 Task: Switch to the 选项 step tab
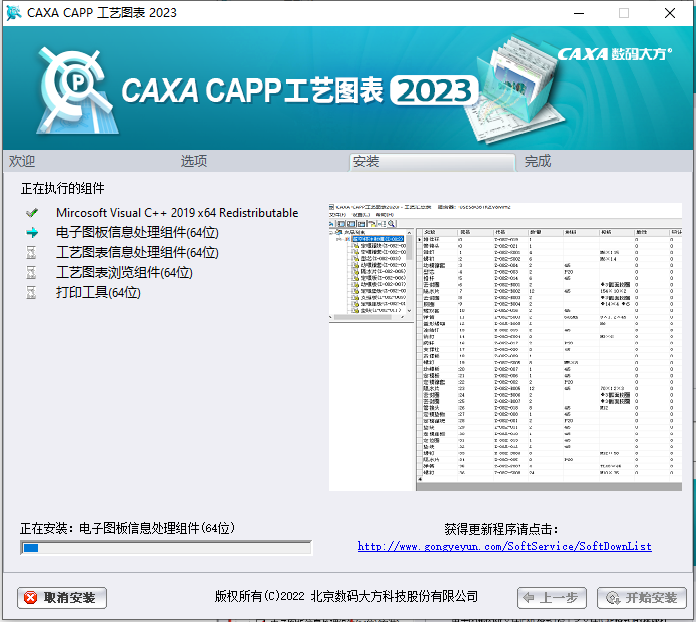pos(194,161)
